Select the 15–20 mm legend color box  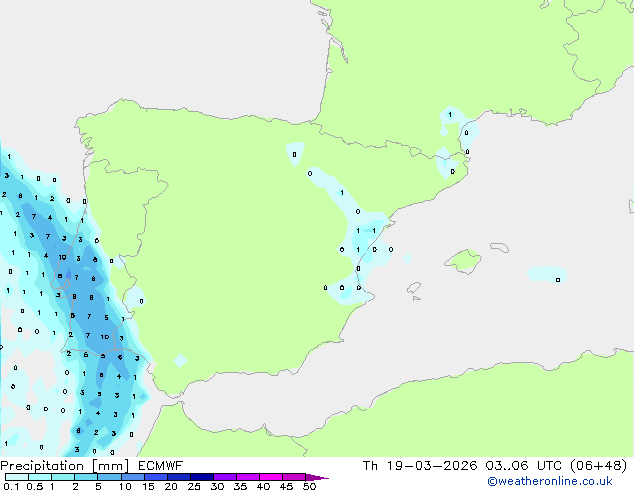155,477
